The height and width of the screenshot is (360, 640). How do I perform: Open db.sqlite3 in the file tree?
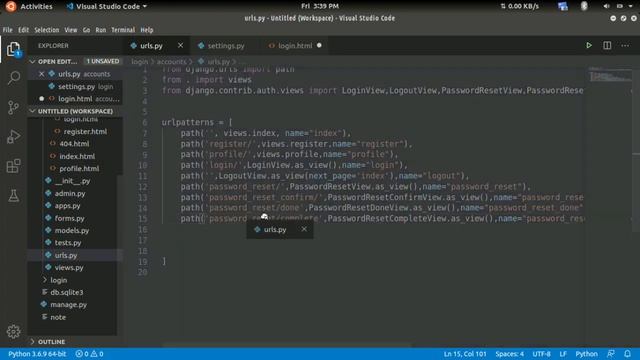coord(67,292)
